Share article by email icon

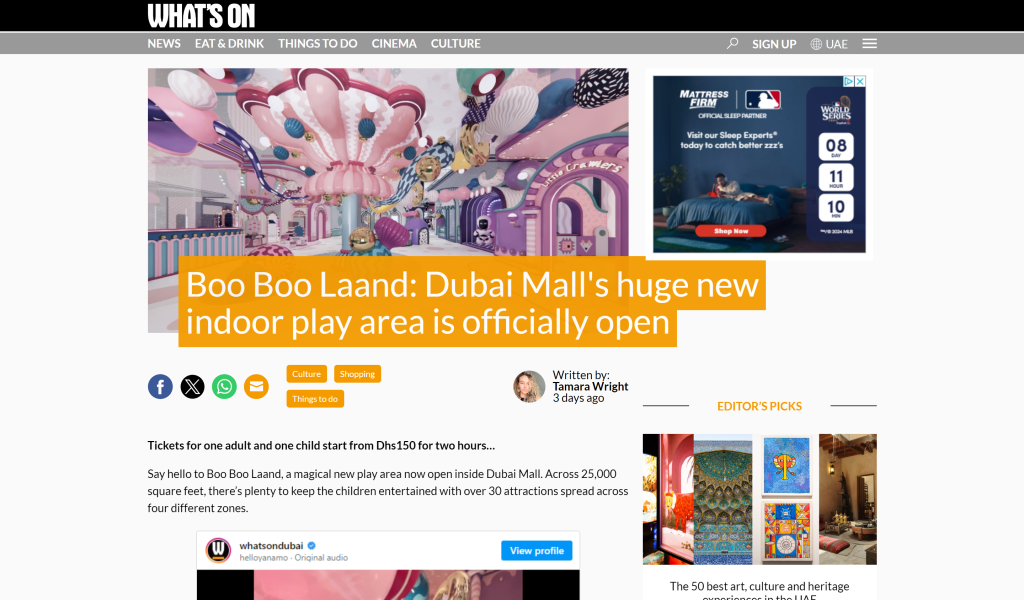(256, 387)
